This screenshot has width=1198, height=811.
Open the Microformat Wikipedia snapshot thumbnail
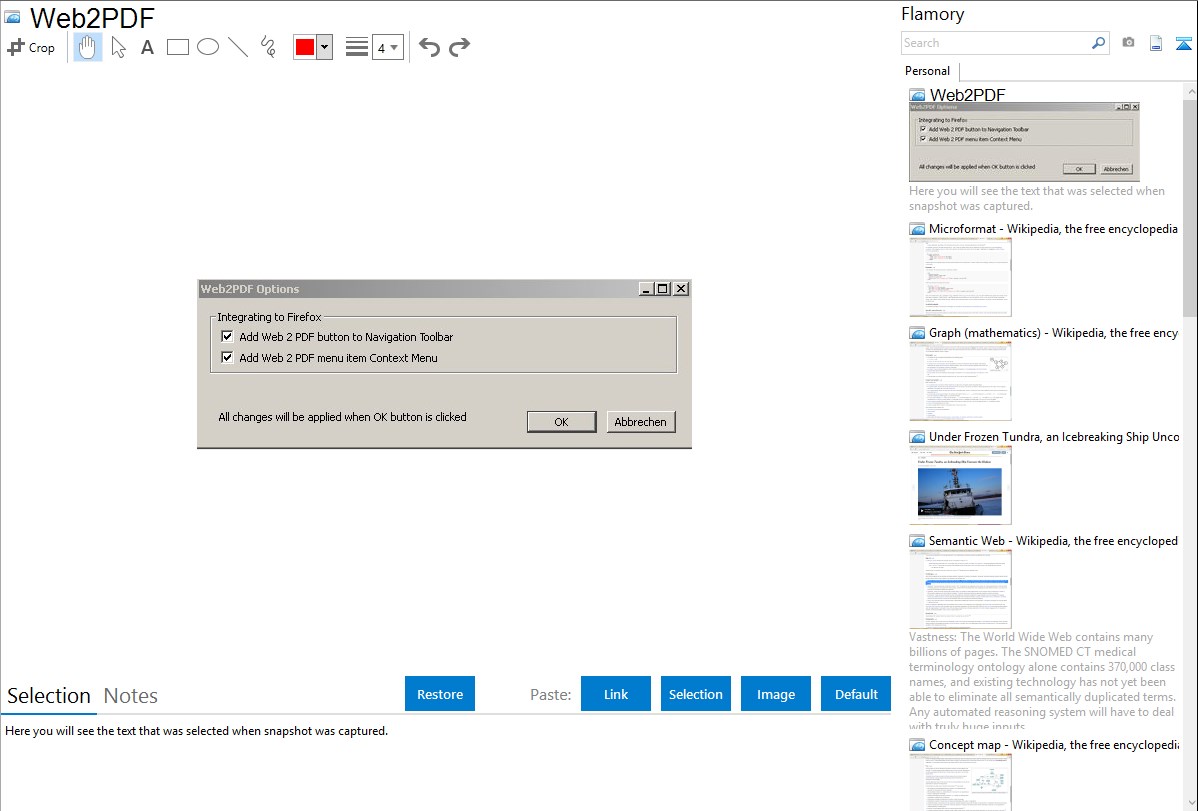click(960, 277)
